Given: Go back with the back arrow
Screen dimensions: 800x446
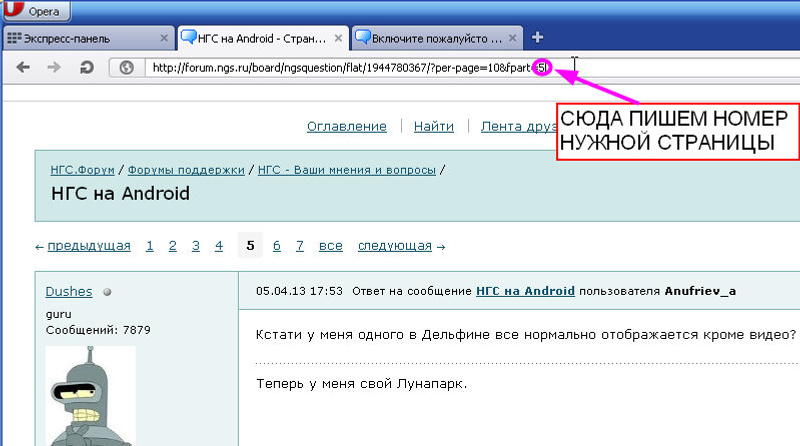Looking at the screenshot, I should click(x=23, y=67).
